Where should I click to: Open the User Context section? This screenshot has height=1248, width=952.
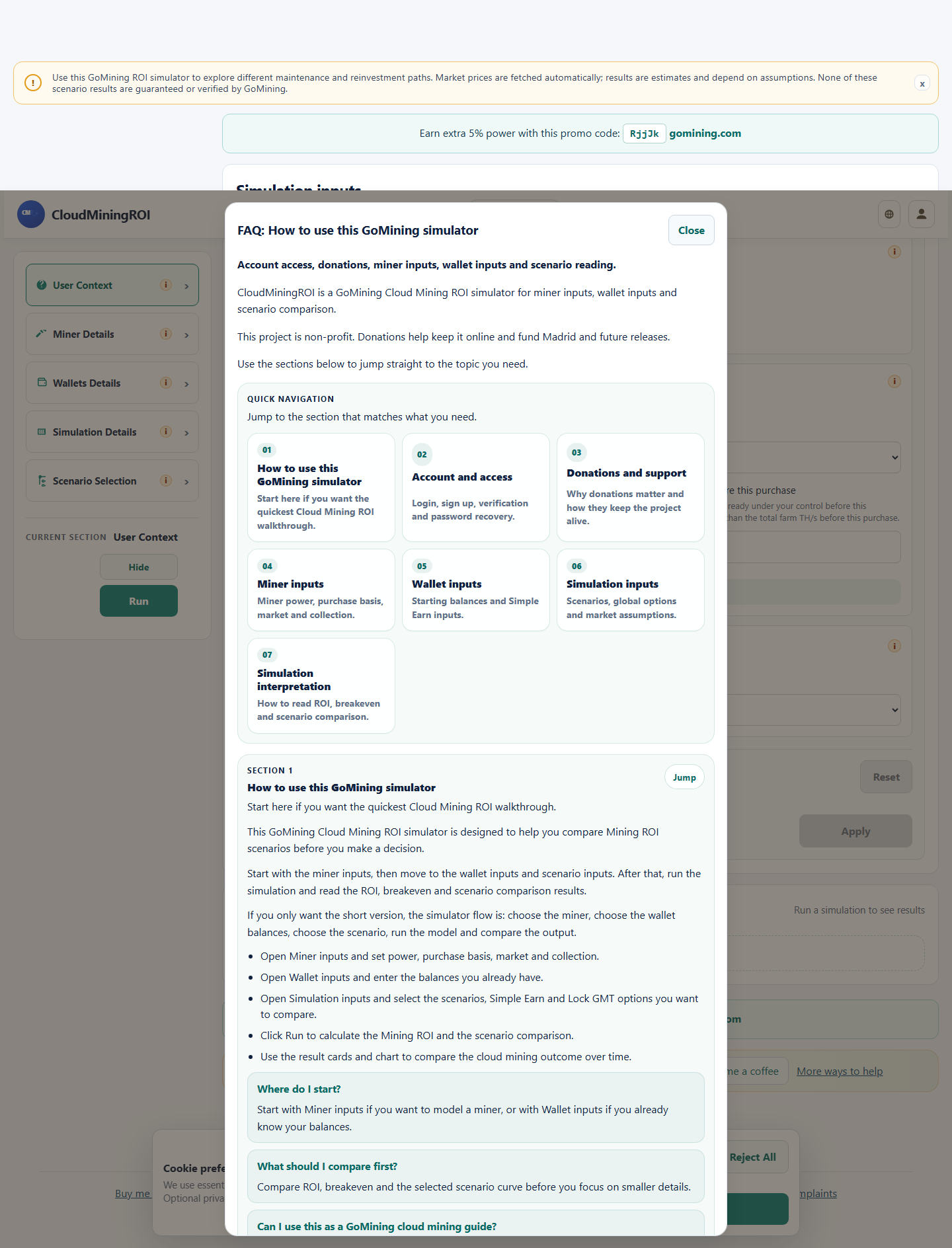point(112,285)
